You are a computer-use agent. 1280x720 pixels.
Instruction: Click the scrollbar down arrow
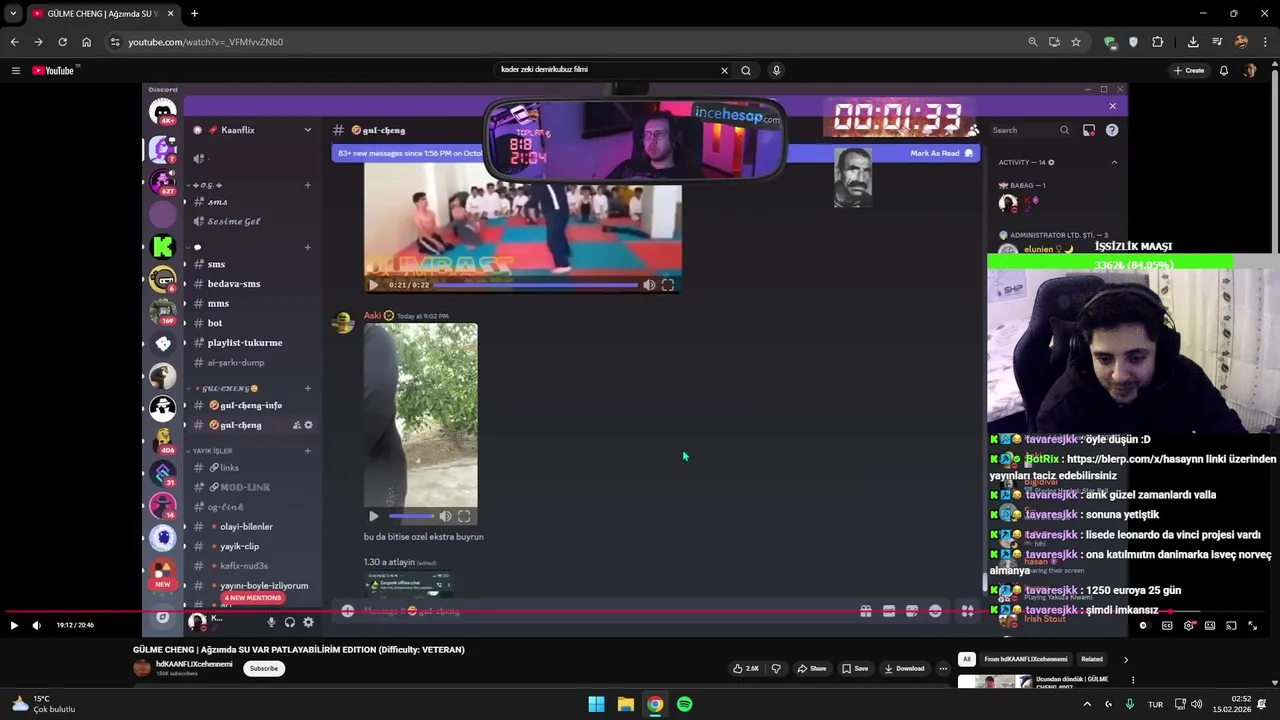(x=1275, y=683)
